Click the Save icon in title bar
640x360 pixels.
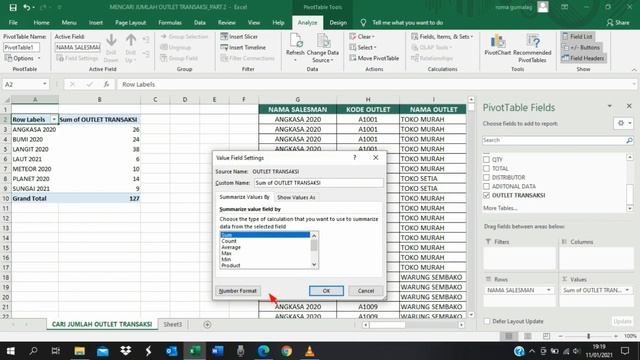pos(13,7)
